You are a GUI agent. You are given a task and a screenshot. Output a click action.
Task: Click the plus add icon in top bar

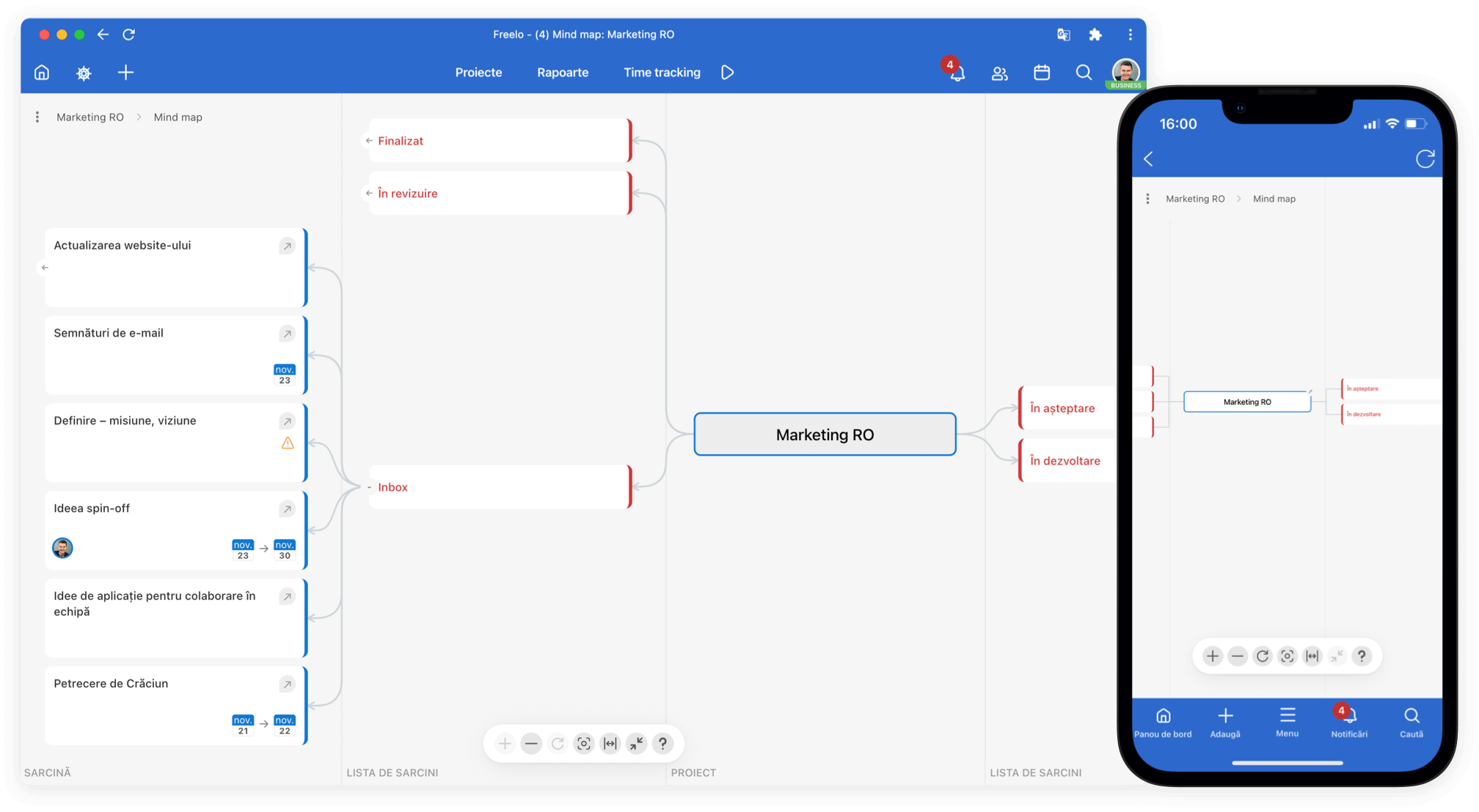(x=125, y=73)
